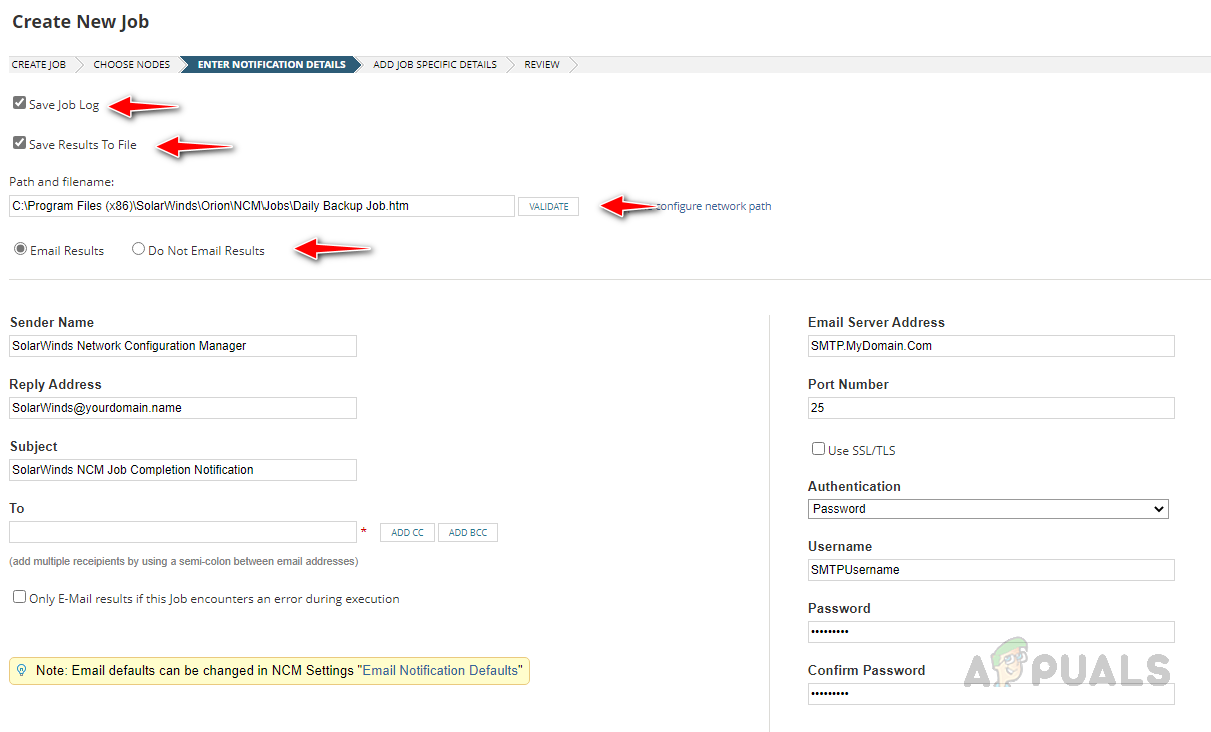Click the To recipients field
This screenshot has width=1211, height=732.
(x=183, y=532)
